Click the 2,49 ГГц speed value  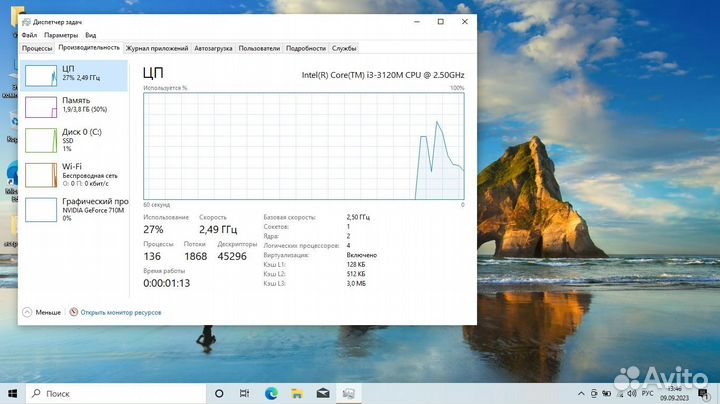point(218,229)
